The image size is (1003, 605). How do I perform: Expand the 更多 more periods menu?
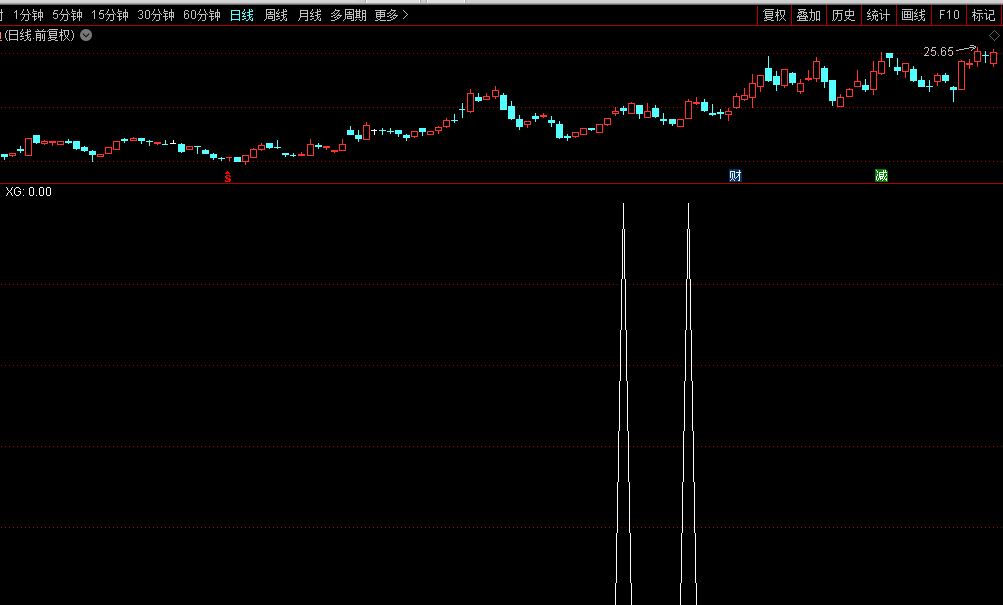point(391,15)
